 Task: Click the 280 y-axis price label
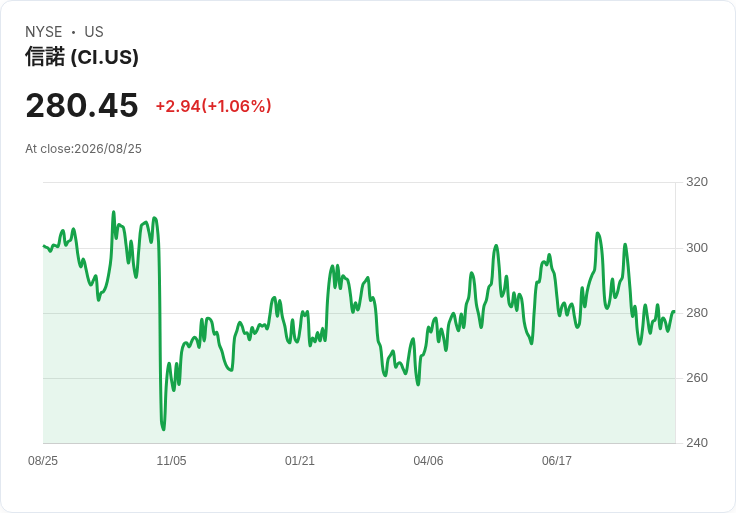[697, 313]
